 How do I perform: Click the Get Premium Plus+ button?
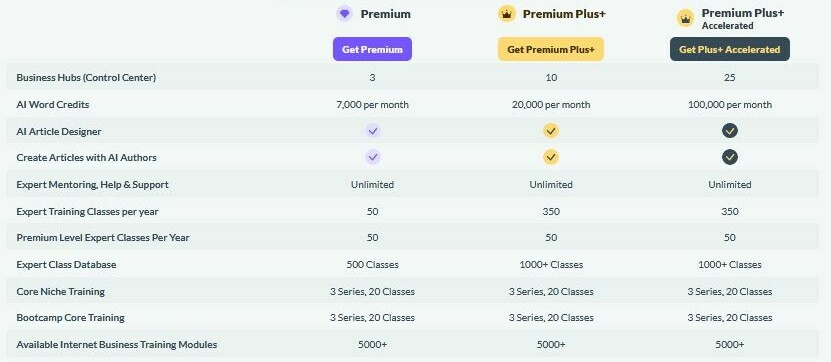tap(551, 49)
